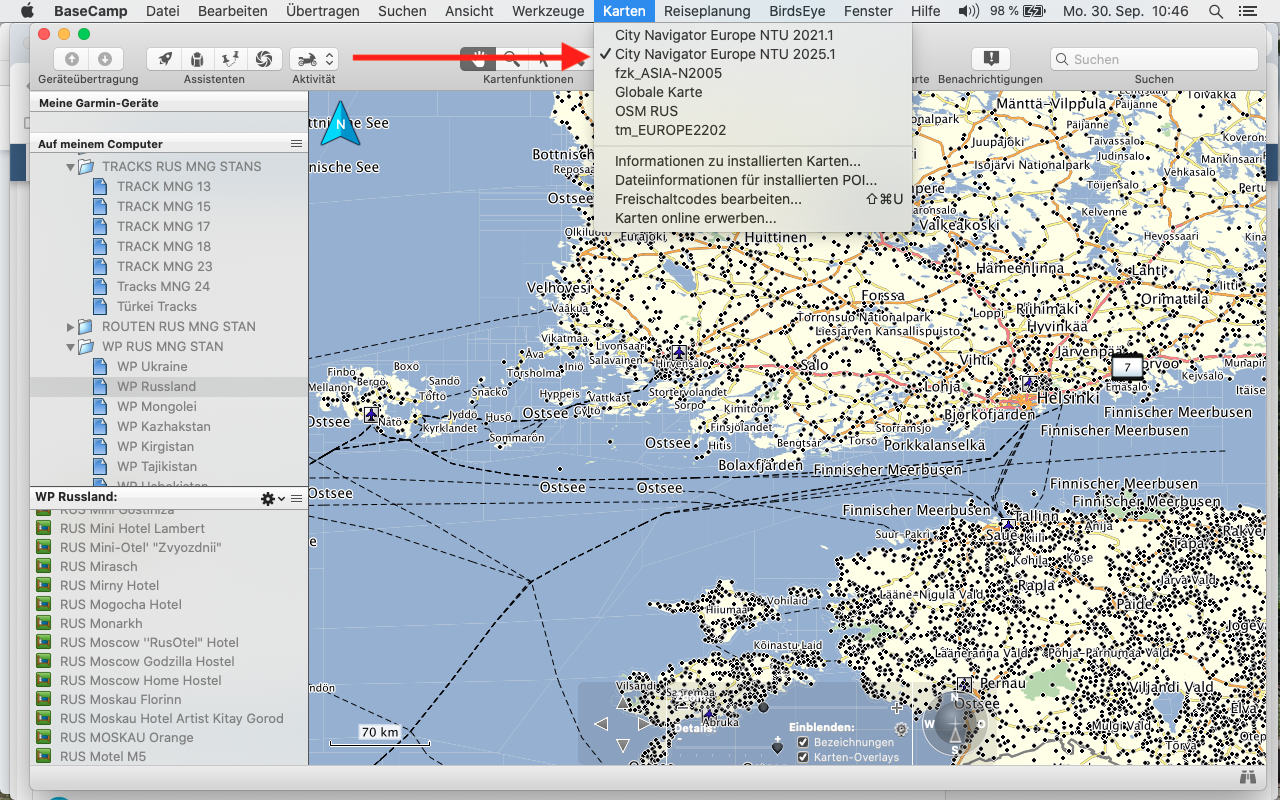Click the send to device upload arrow

72,59
